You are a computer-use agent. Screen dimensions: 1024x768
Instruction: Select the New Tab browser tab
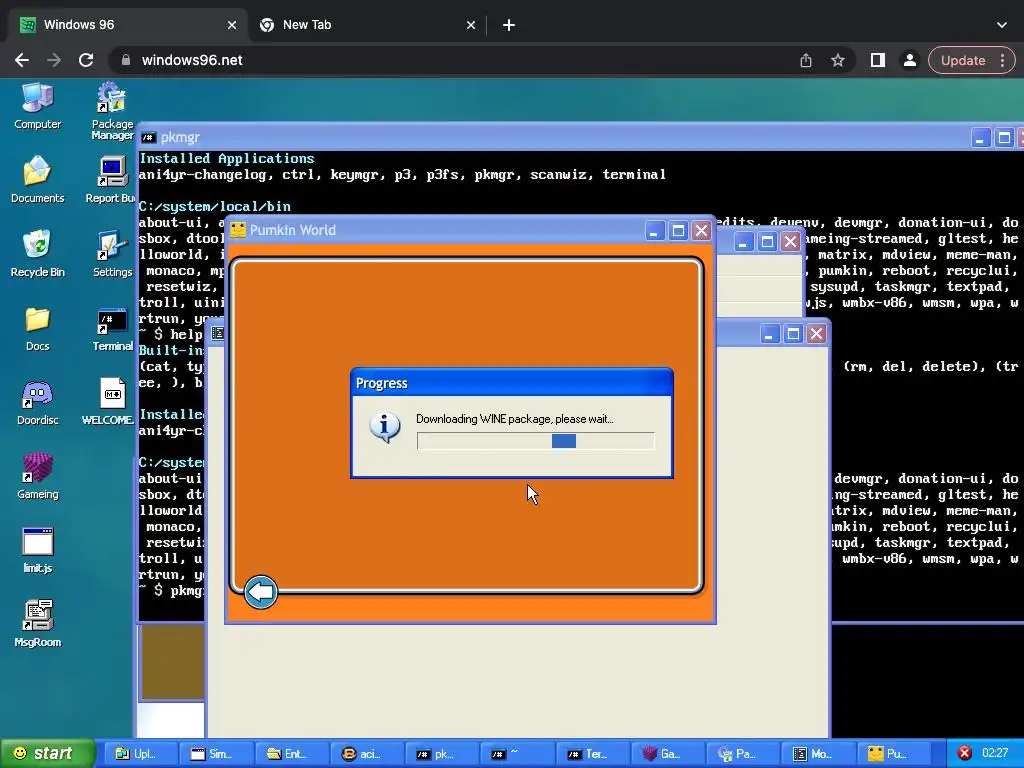click(x=366, y=25)
